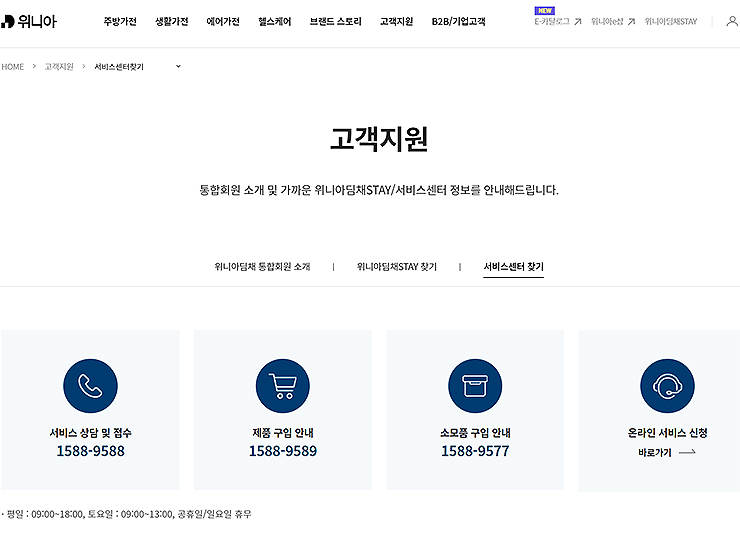Viewport: 740px width, 549px height.
Task: Click 고객지원 in the breadcrumb
Action: click(59, 67)
